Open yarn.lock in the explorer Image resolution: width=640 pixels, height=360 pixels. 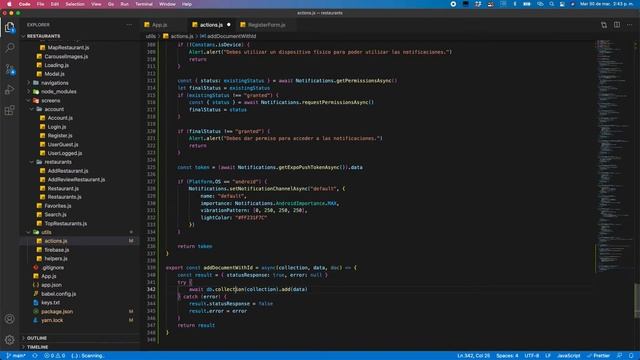pyautogui.click(x=52, y=320)
